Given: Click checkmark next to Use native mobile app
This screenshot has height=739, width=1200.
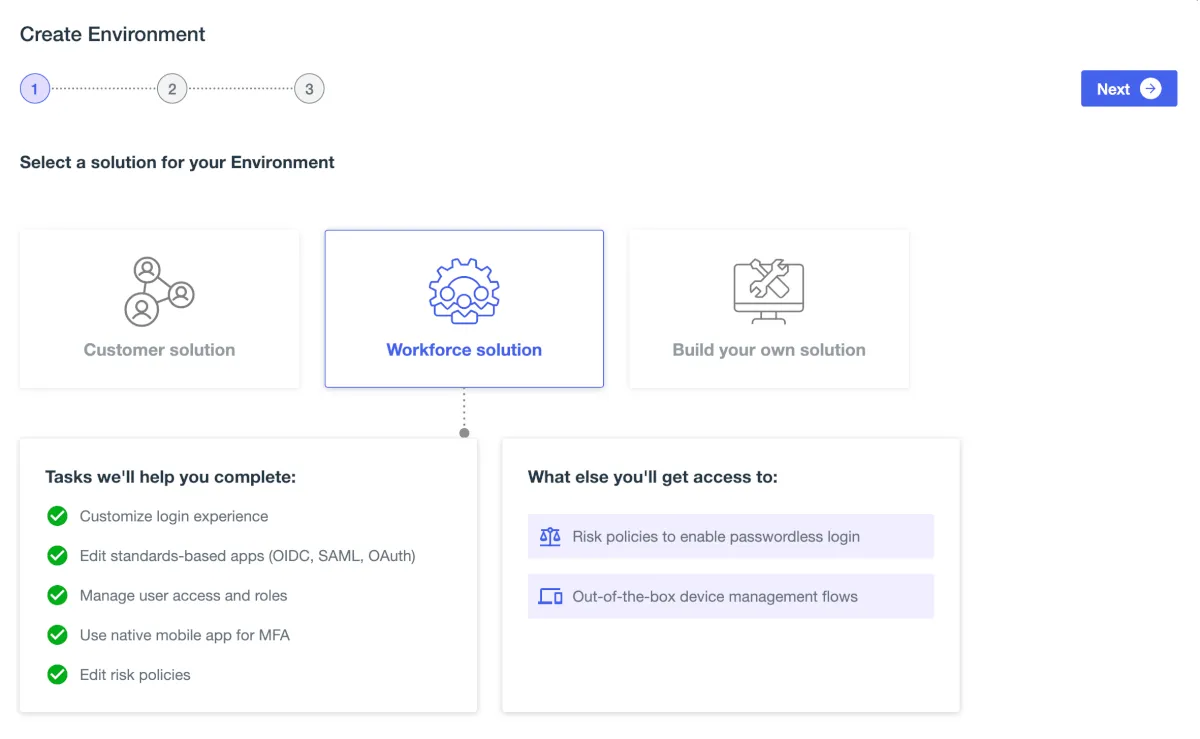Looking at the screenshot, I should (58, 635).
